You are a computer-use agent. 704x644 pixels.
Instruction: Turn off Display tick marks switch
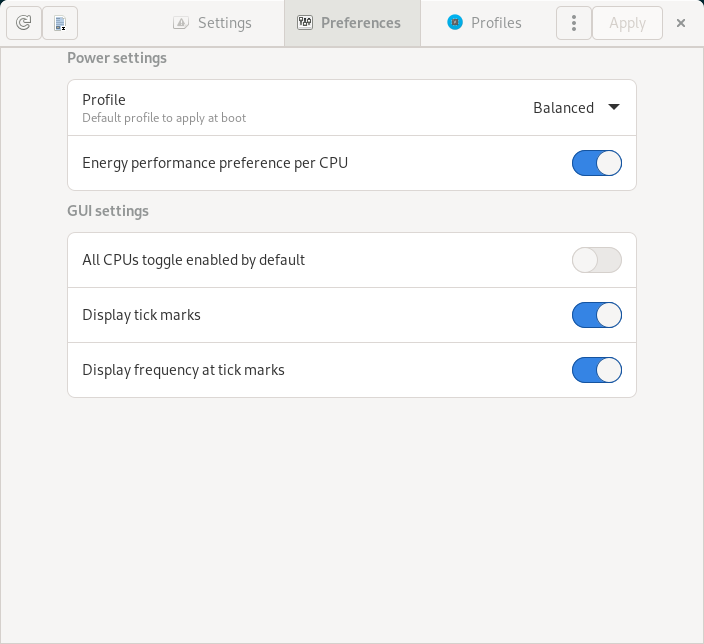[597, 315]
